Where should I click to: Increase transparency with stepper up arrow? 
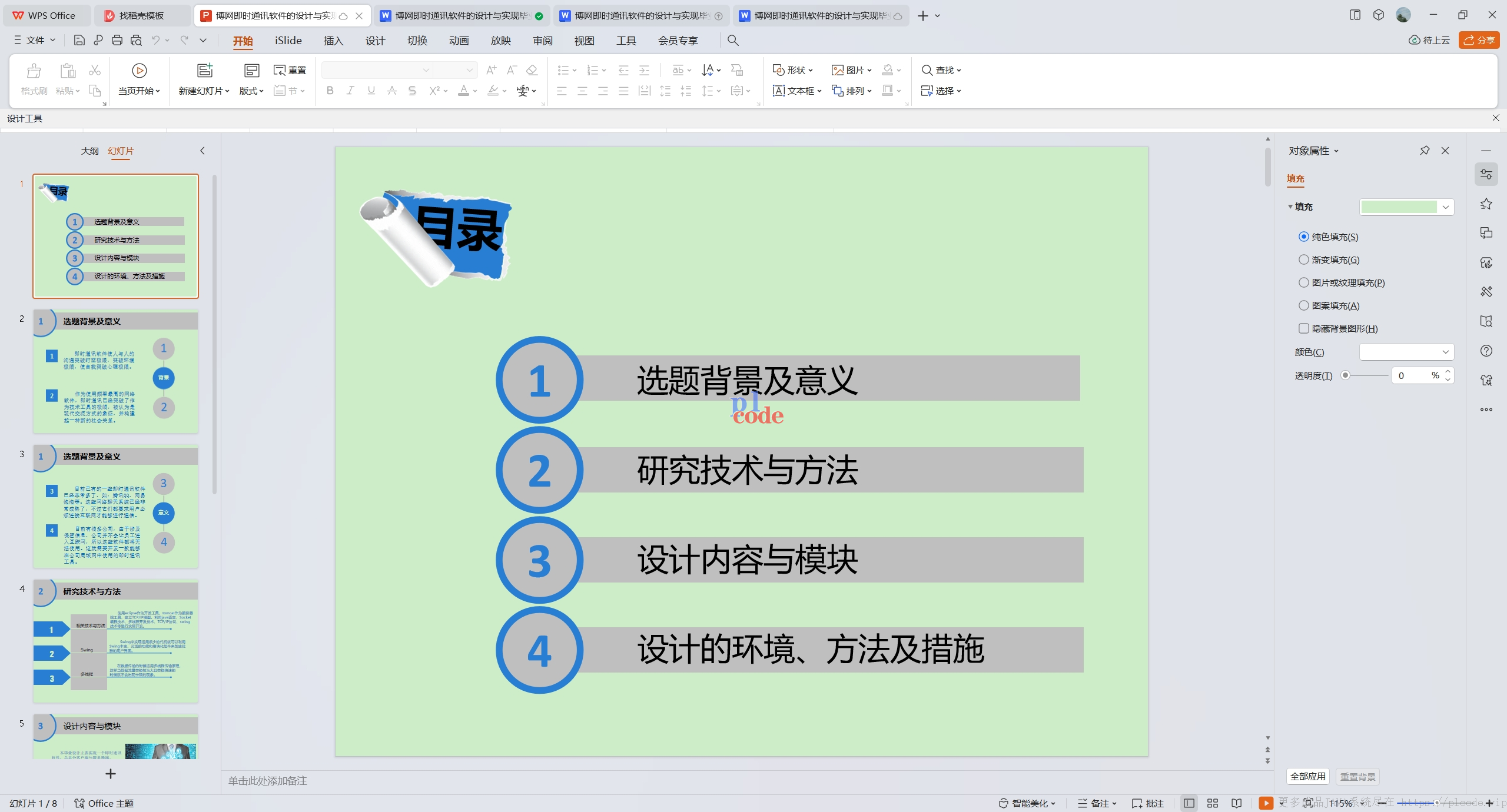point(1448,371)
